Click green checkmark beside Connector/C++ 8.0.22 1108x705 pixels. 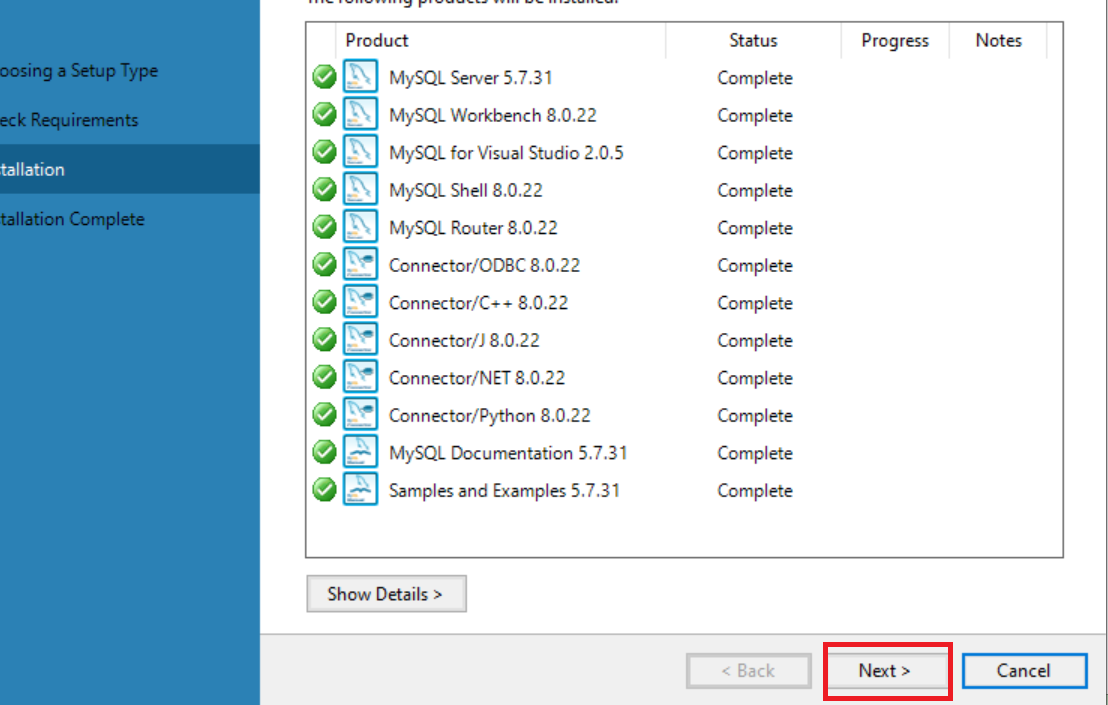(x=324, y=301)
